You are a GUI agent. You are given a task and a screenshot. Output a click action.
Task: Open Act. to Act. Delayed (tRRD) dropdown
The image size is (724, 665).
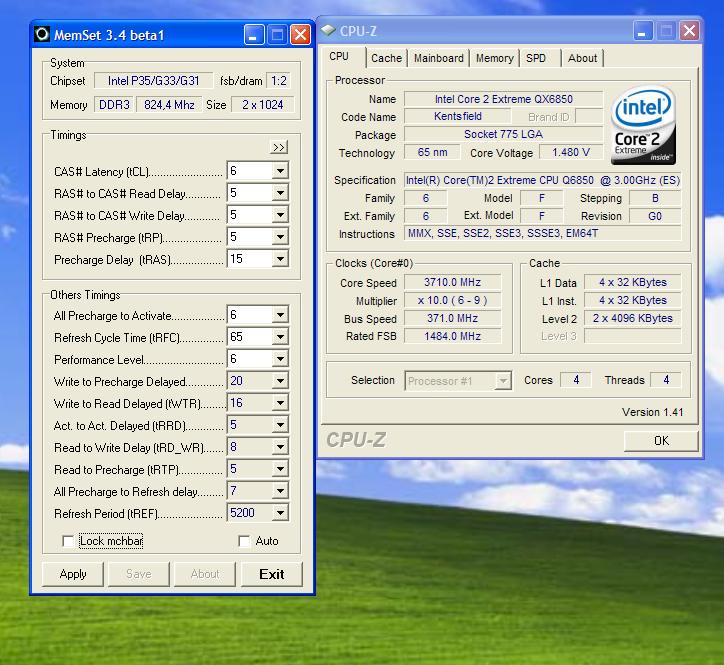point(280,425)
